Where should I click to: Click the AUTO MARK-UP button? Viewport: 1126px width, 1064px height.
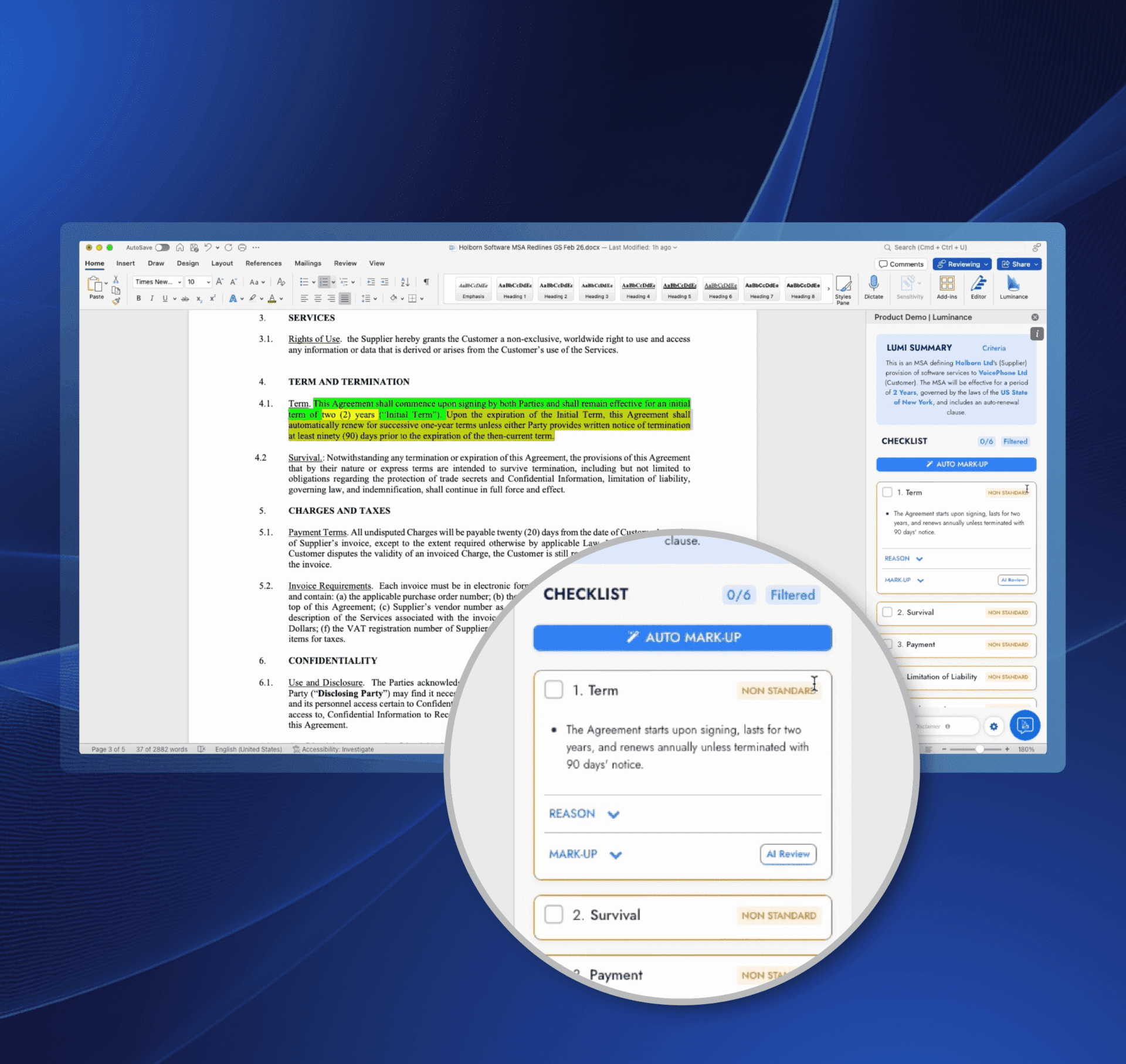pos(682,638)
